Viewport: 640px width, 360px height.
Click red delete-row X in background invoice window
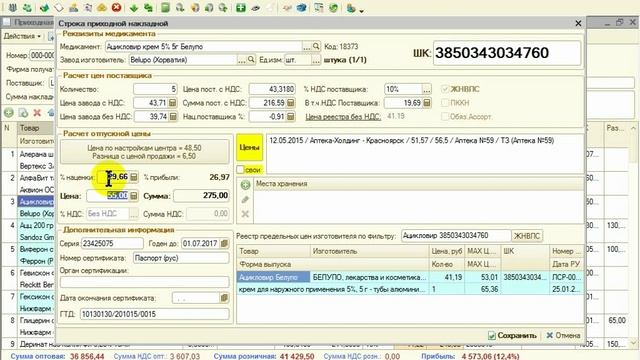[37, 113]
